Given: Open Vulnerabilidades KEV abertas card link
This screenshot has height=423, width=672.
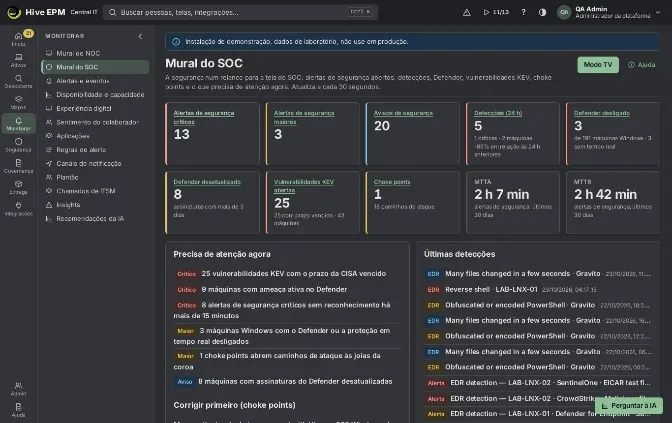Looking at the screenshot, I should pos(303,186).
